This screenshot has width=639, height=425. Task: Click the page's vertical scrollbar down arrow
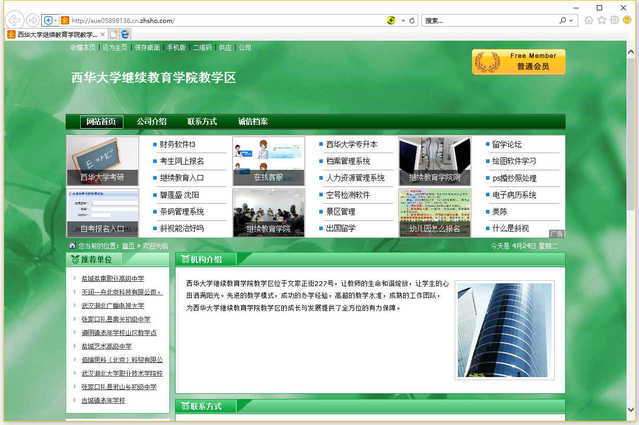632,419
